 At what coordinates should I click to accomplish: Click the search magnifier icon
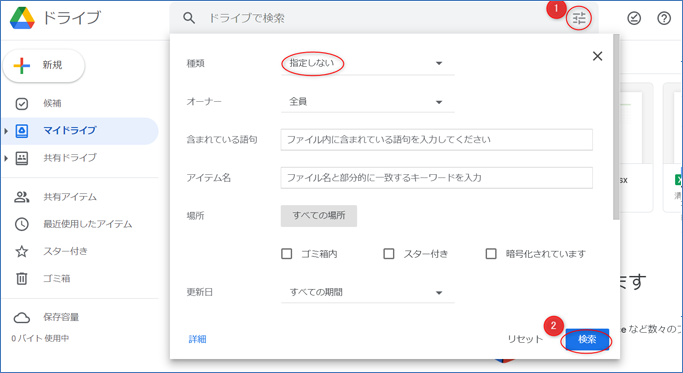click(189, 18)
